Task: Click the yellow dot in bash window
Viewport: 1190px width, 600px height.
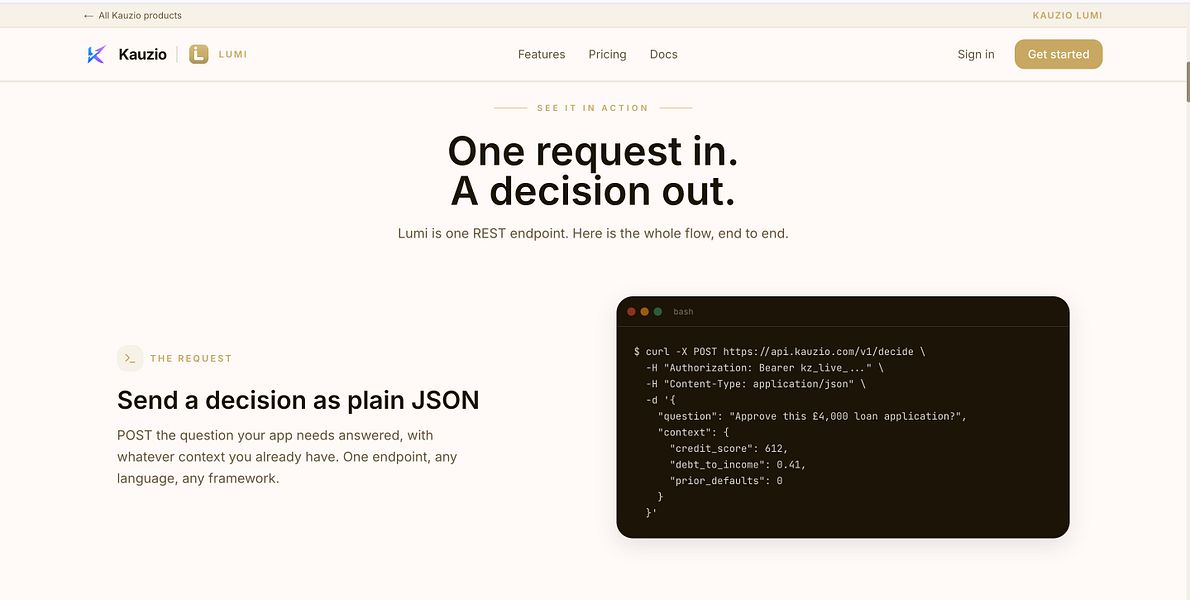Action: pyautogui.click(x=644, y=312)
